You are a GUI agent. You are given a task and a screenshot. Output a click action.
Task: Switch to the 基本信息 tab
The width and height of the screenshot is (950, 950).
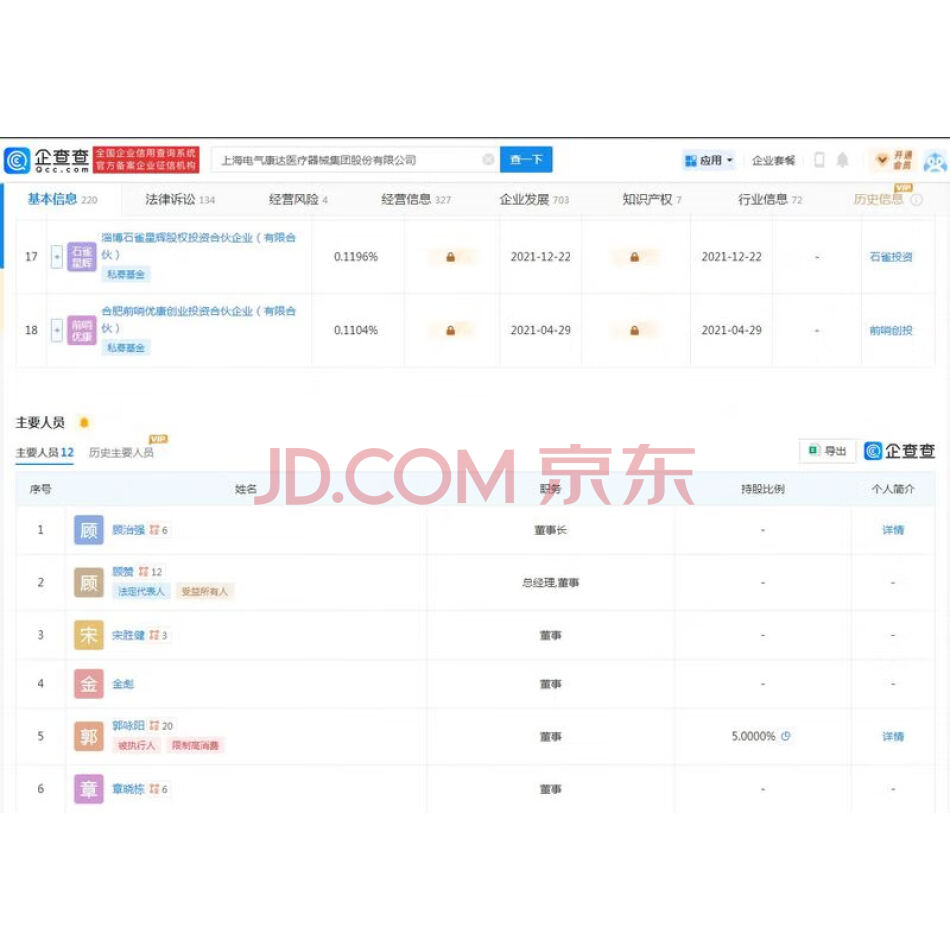[x=62, y=199]
